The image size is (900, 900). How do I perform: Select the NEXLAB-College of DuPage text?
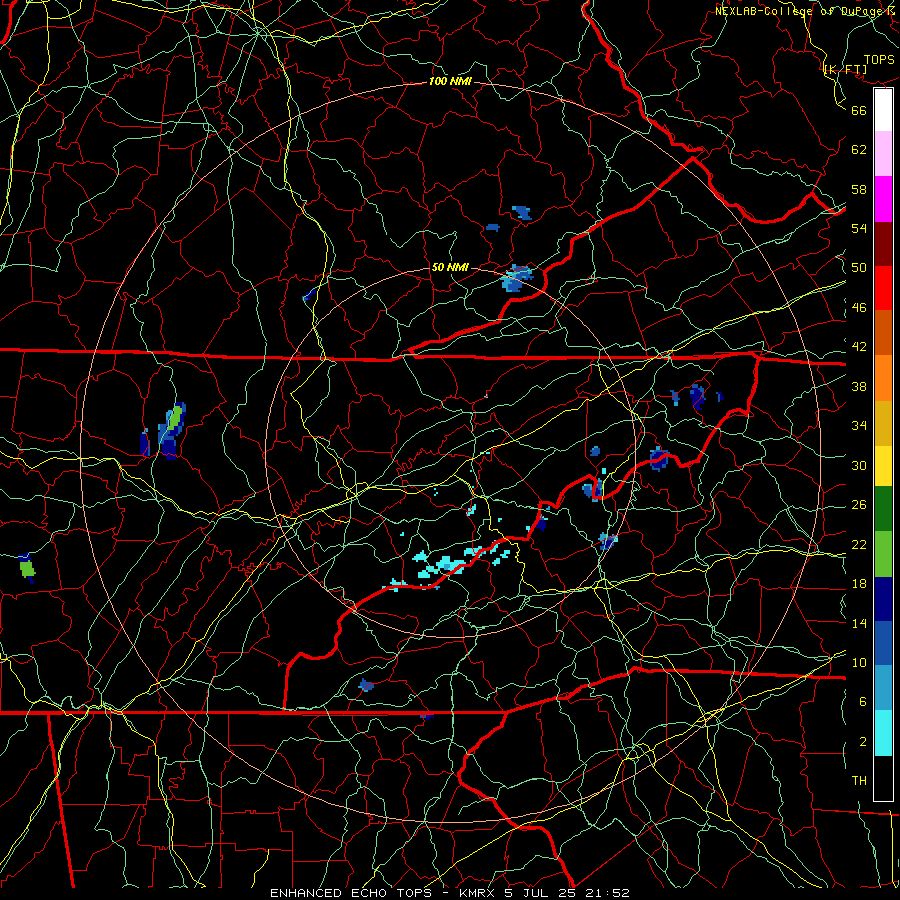tap(806, 11)
